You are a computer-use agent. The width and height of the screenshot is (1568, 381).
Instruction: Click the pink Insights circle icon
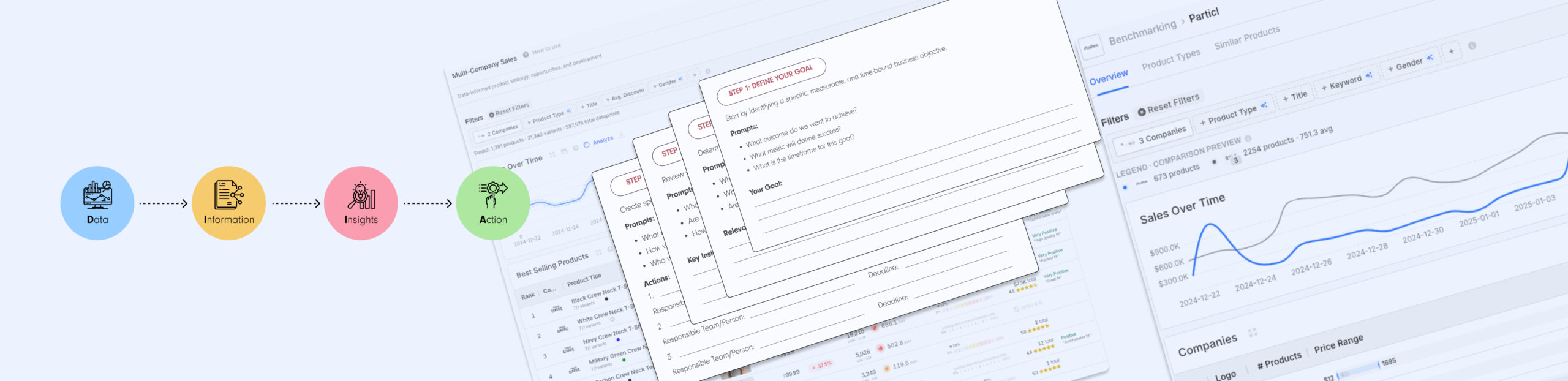[361, 203]
